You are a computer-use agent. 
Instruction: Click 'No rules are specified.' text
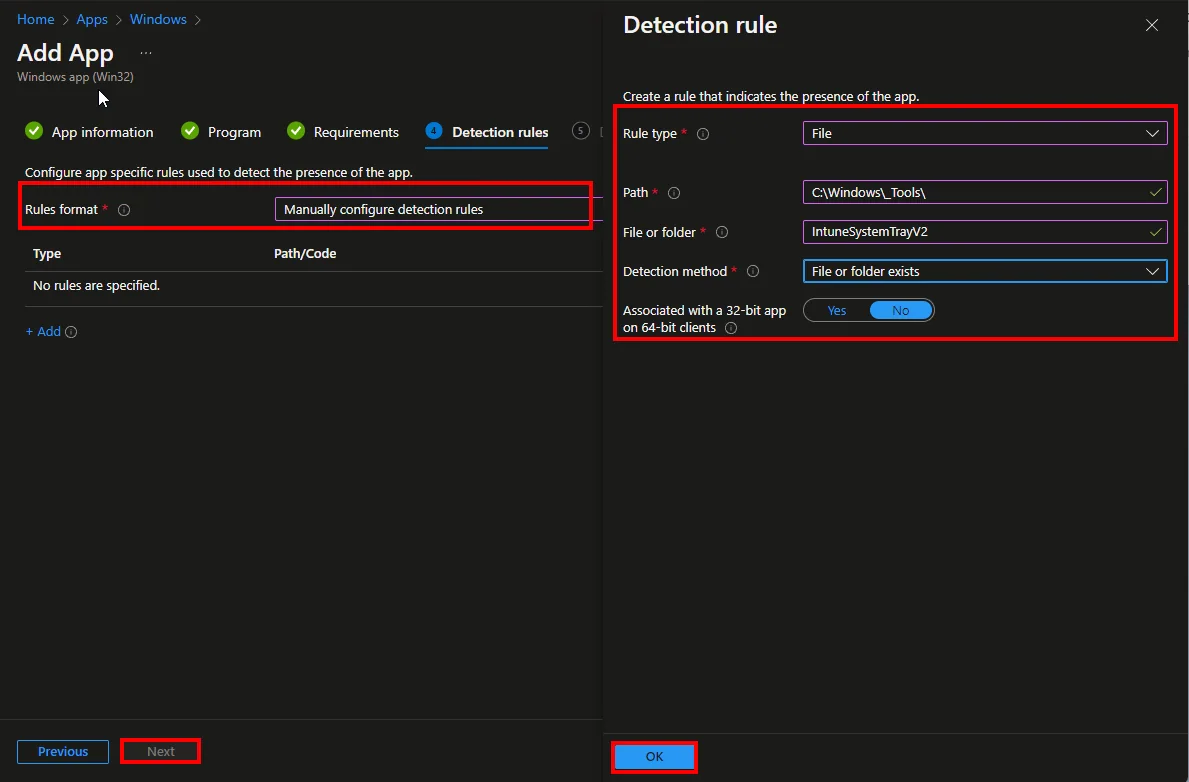[x=96, y=286]
